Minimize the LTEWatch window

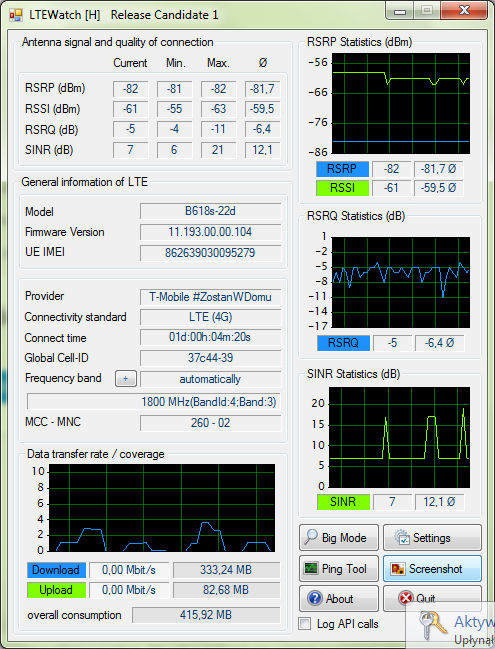(x=399, y=11)
